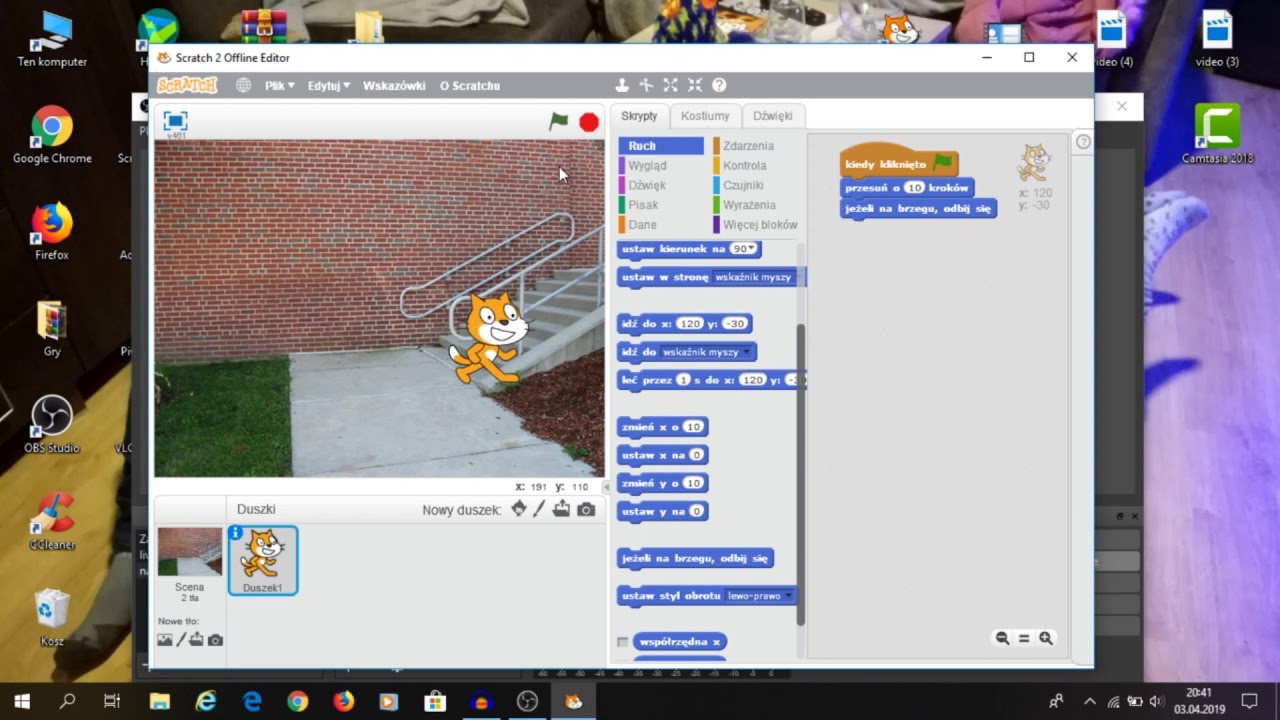Reset scripts area zoom
Image resolution: width=1280 pixels, height=720 pixels.
(1024, 638)
